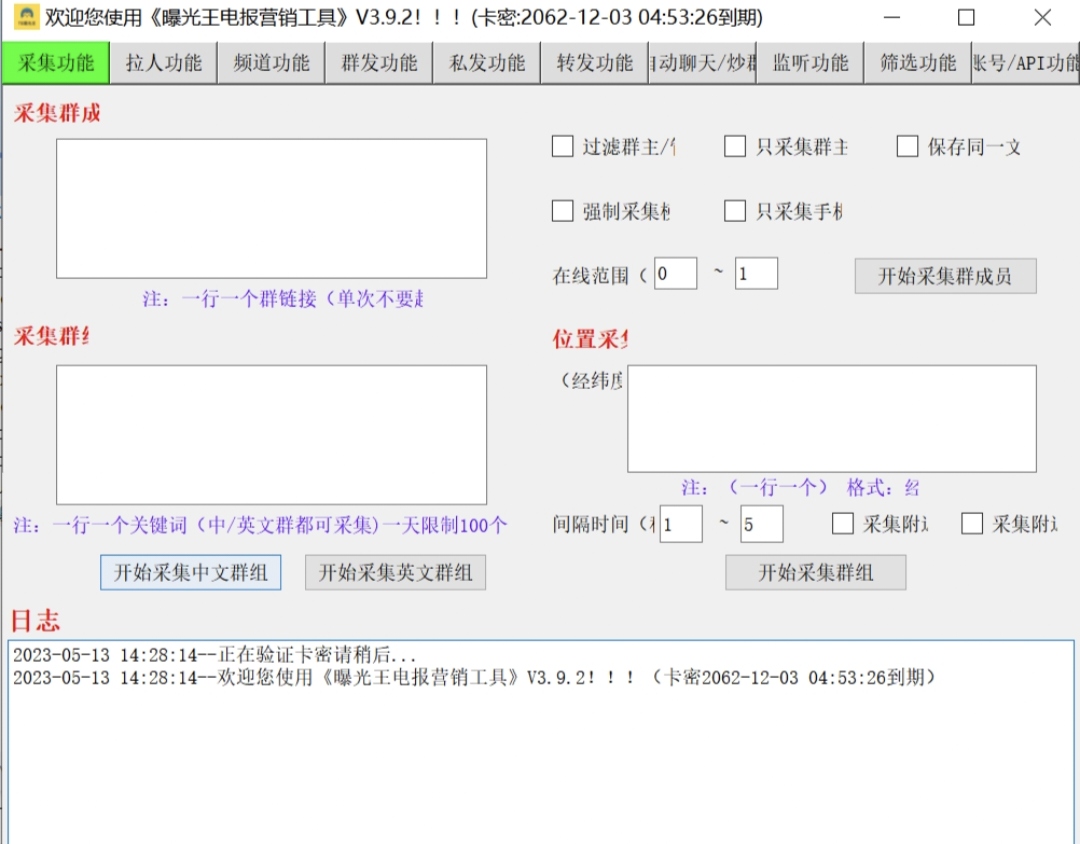Switch to the 监听功能 tab
1080x844 pixels.
(x=809, y=61)
